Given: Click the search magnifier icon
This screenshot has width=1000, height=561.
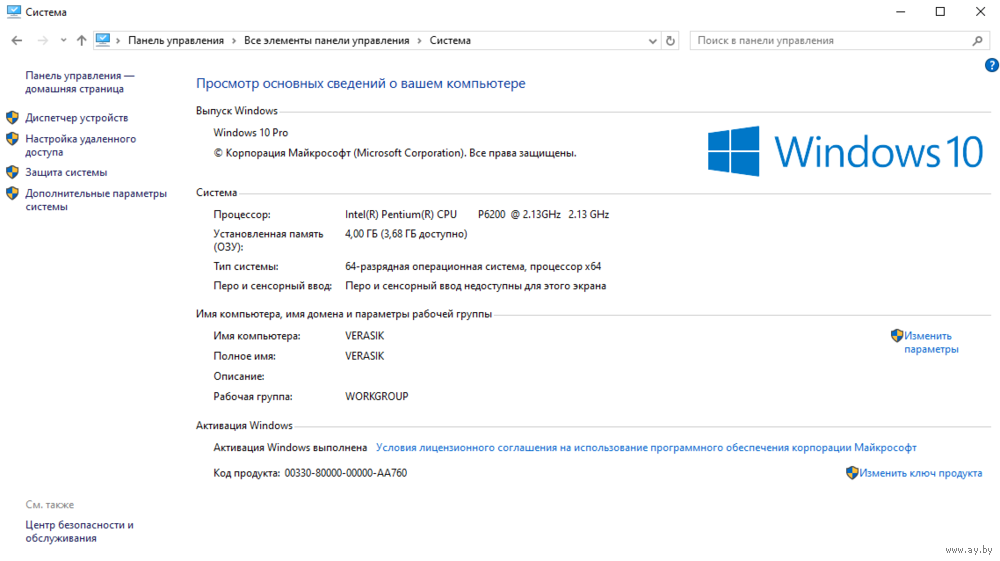Looking at the screenshot, I should [x=978, y=41].
